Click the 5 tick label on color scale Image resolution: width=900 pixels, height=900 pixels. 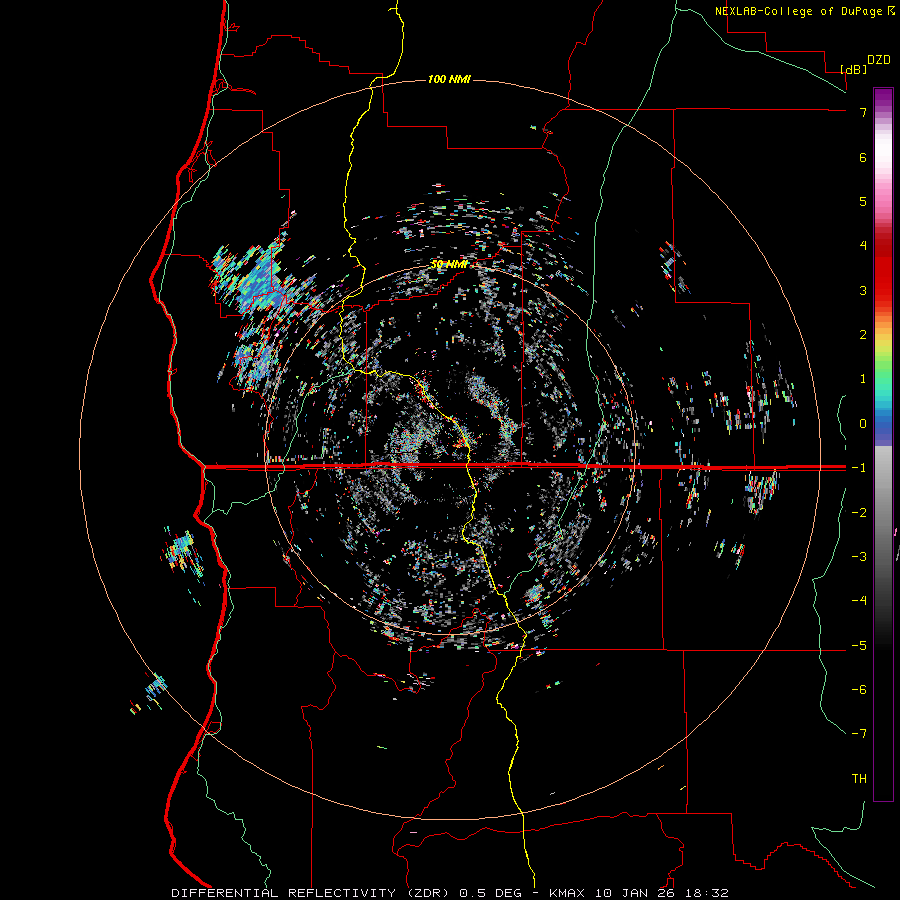tap(863, 201)
